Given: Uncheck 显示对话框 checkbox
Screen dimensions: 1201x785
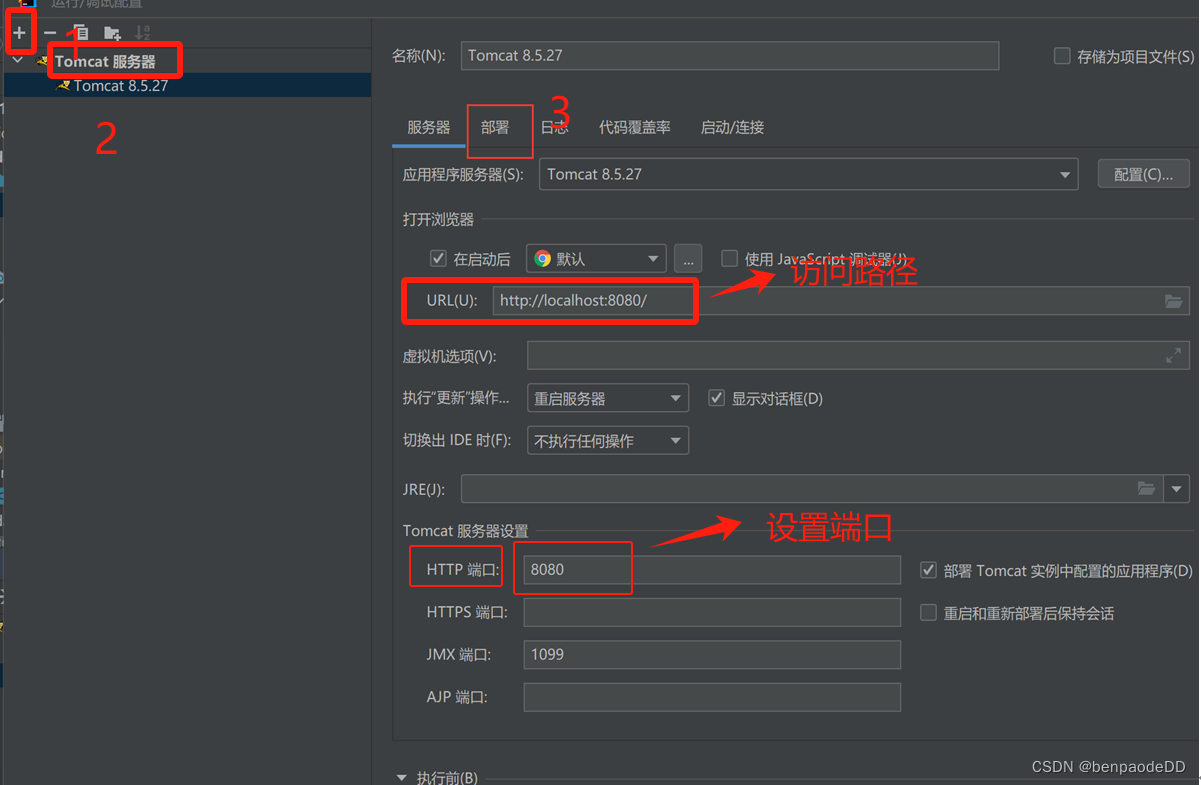Looking at the screenshot, I should [716, 398].
